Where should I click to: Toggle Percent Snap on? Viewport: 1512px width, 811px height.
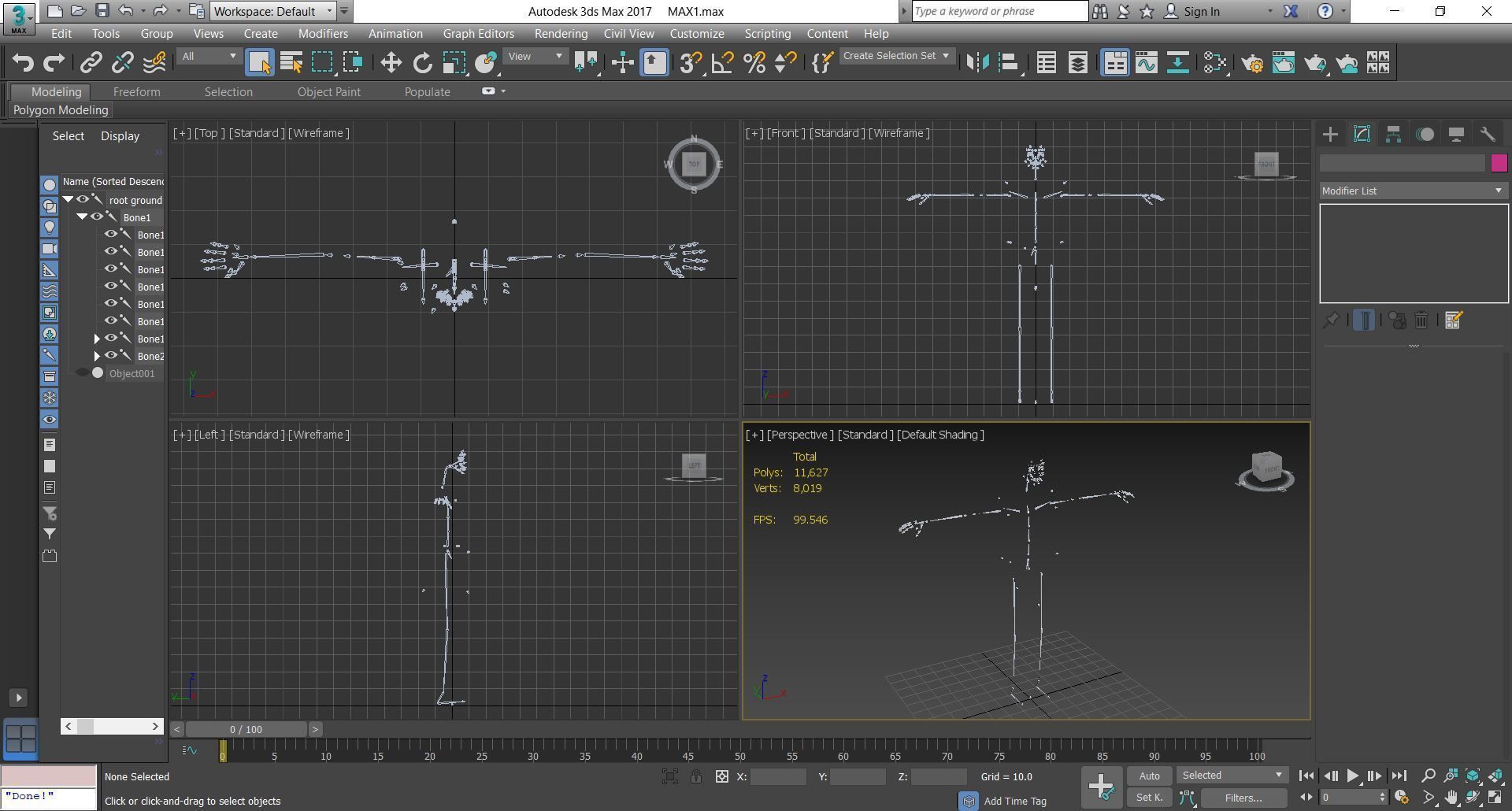click(754, 63)
